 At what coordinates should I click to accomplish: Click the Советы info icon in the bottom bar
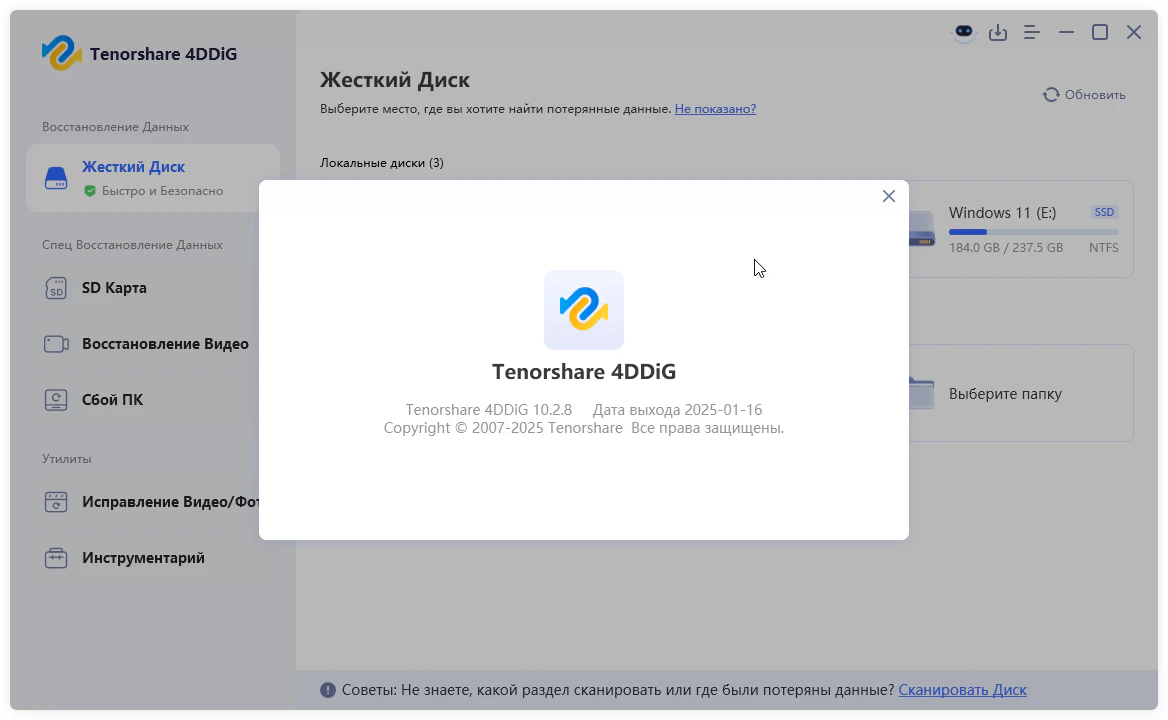click(x=328, y=690)
